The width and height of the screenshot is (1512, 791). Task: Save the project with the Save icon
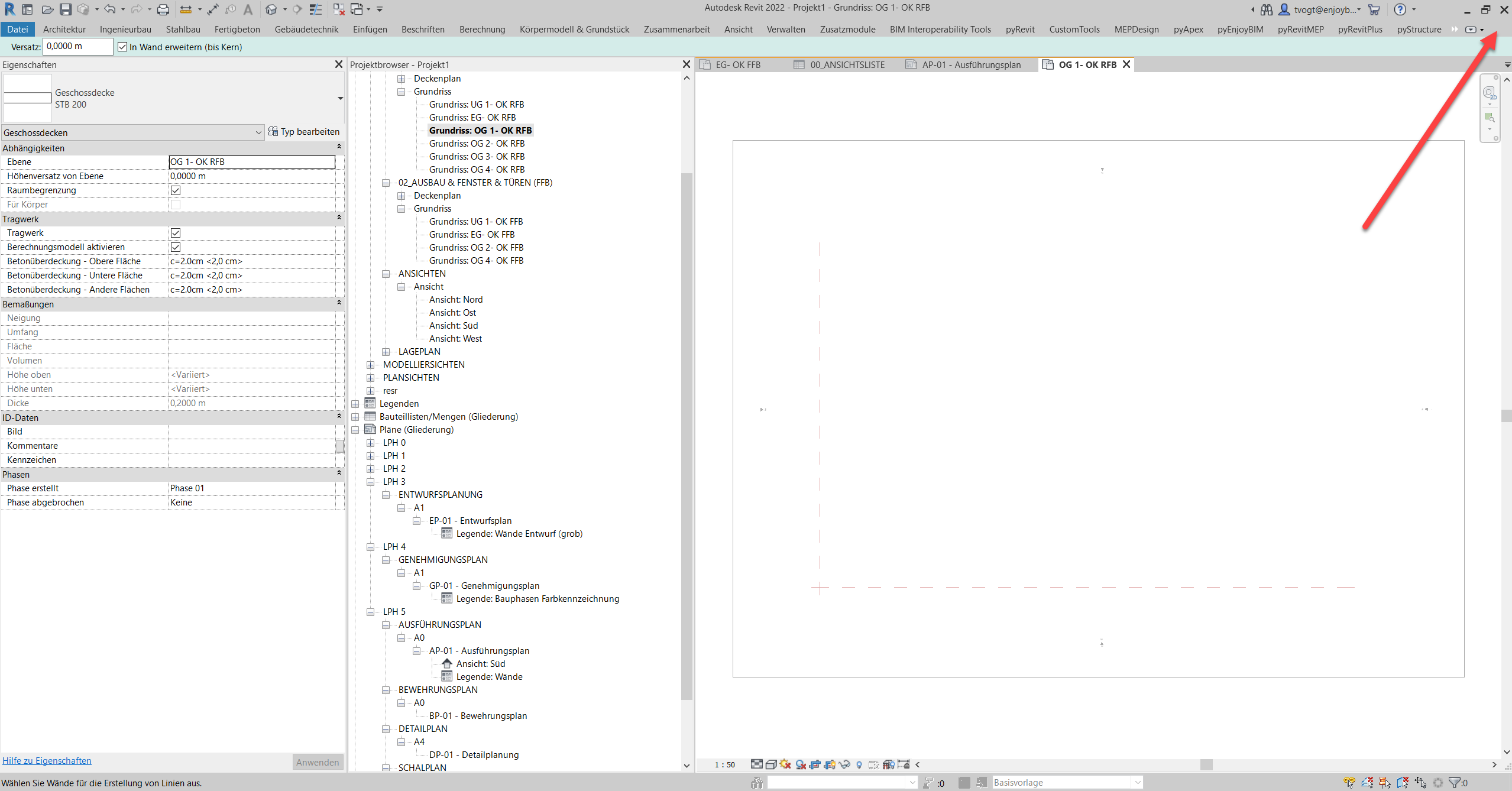[x=66, y=9]
